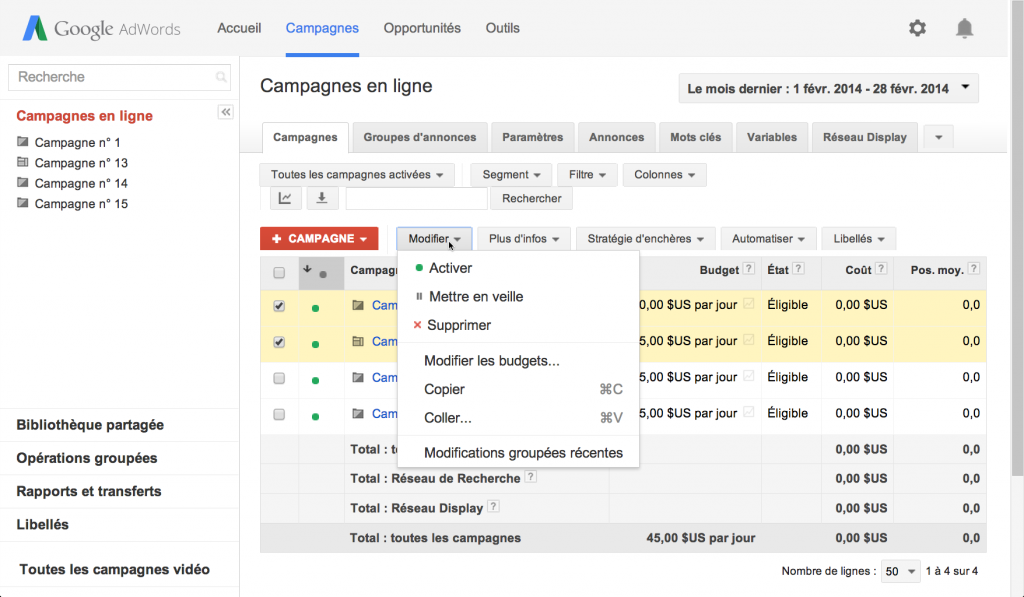Click the download report icon
The width and height of the screenshot is (1024, 597).
[321, 198]
